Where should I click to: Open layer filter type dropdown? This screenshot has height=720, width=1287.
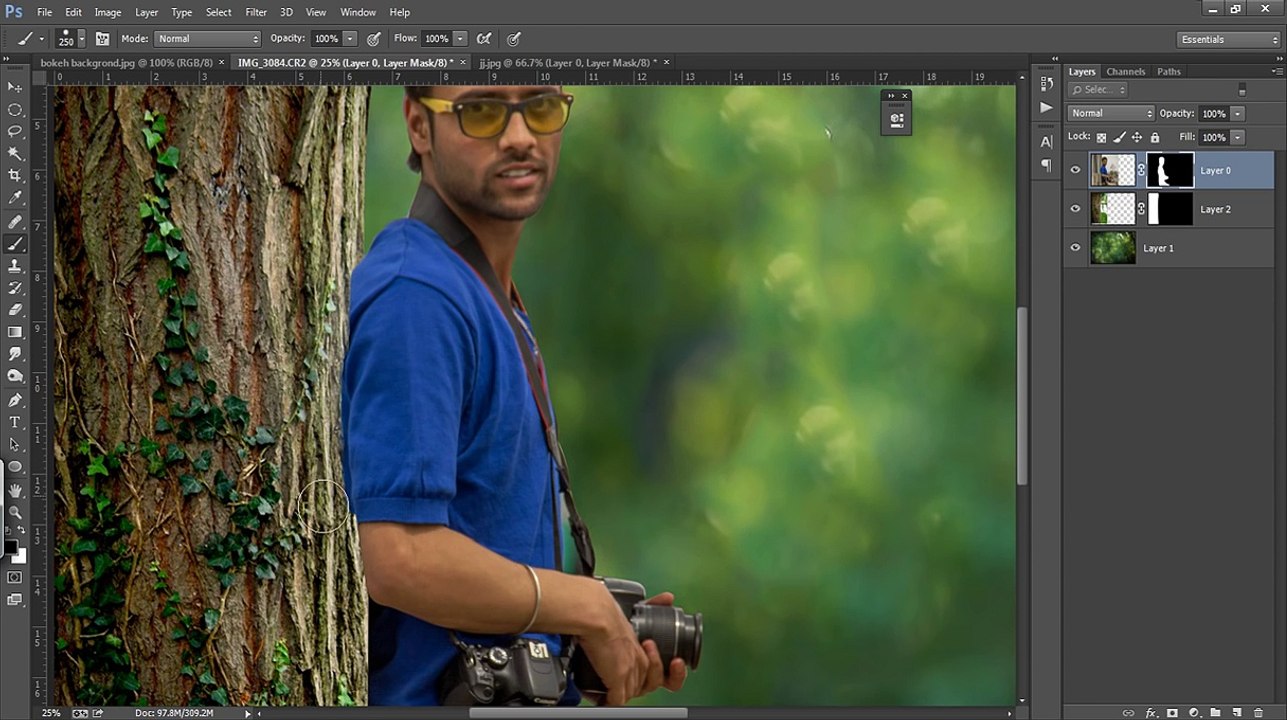click(x=1098, y=90)
